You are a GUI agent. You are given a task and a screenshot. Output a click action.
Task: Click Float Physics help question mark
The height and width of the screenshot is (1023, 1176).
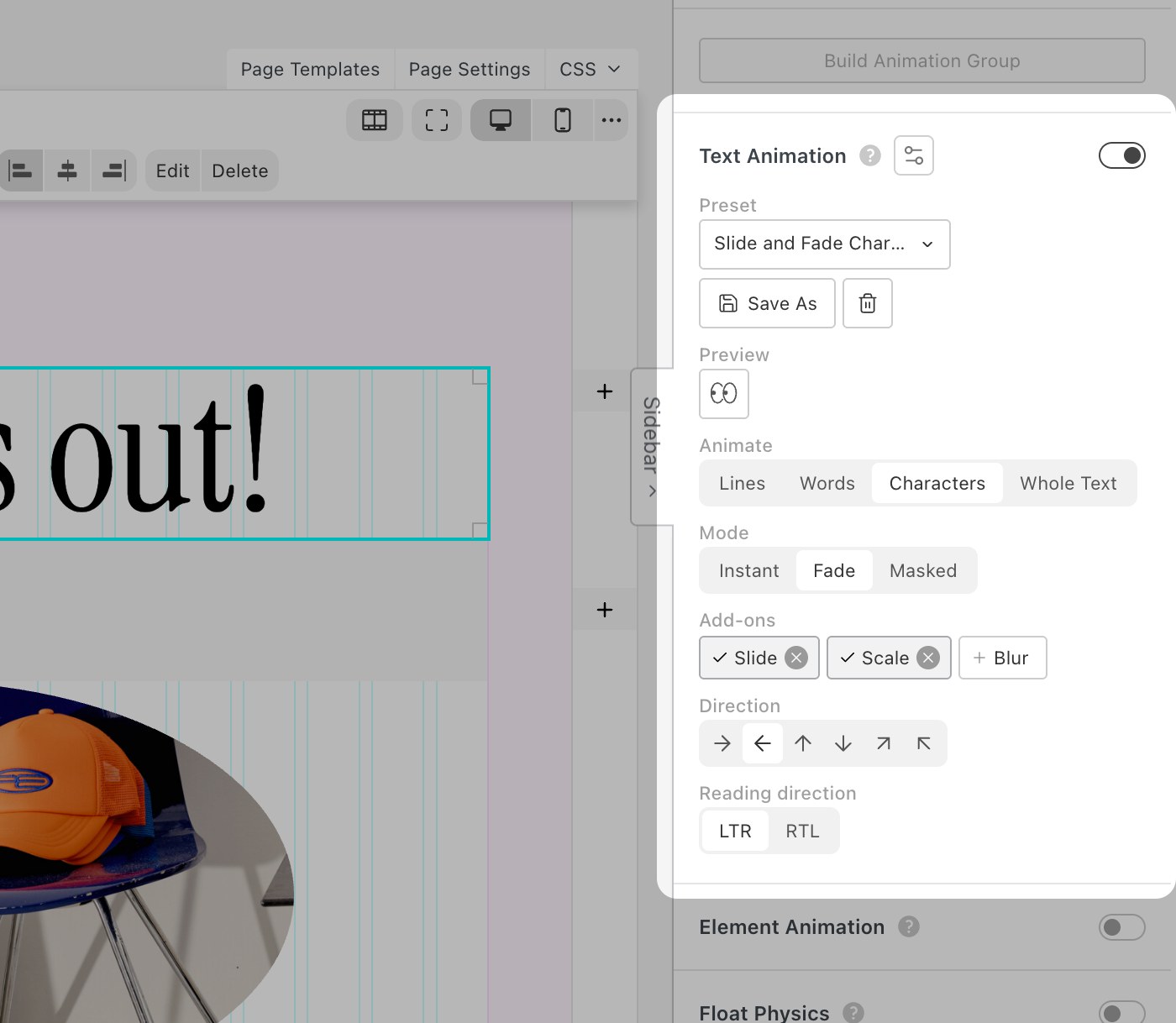853,1013
